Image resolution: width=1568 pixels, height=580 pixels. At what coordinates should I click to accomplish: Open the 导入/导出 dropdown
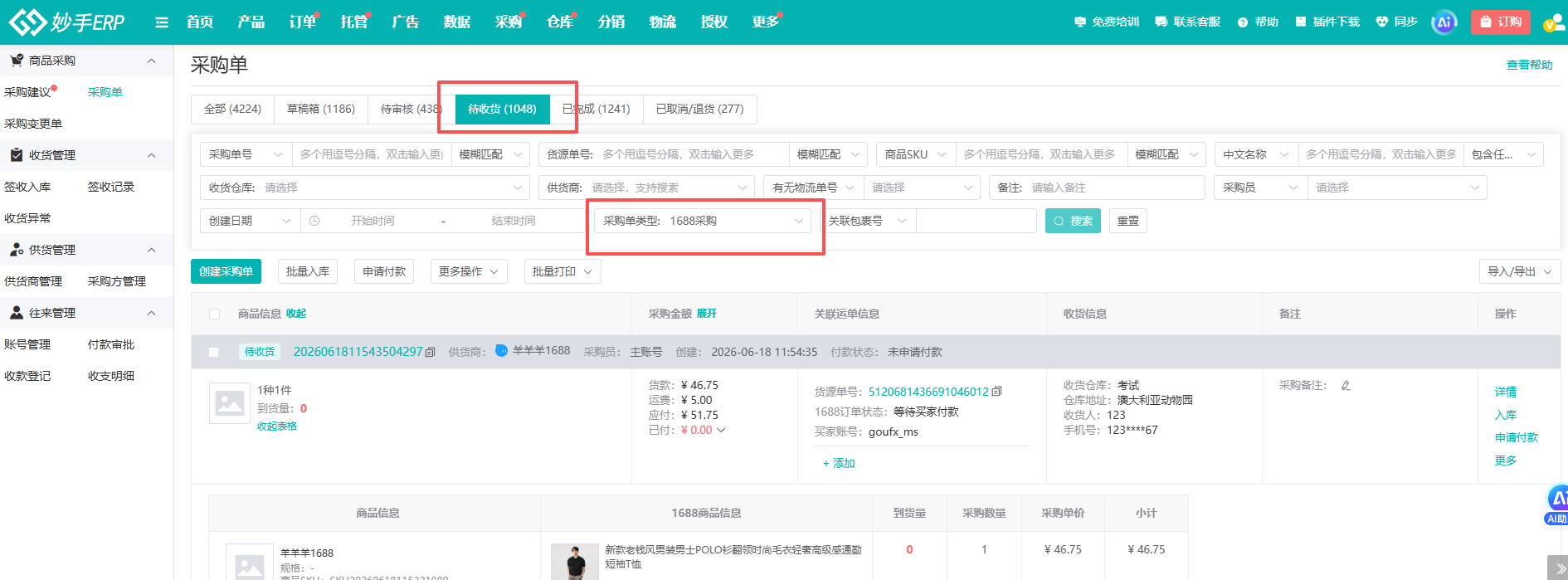(1520, 271)
